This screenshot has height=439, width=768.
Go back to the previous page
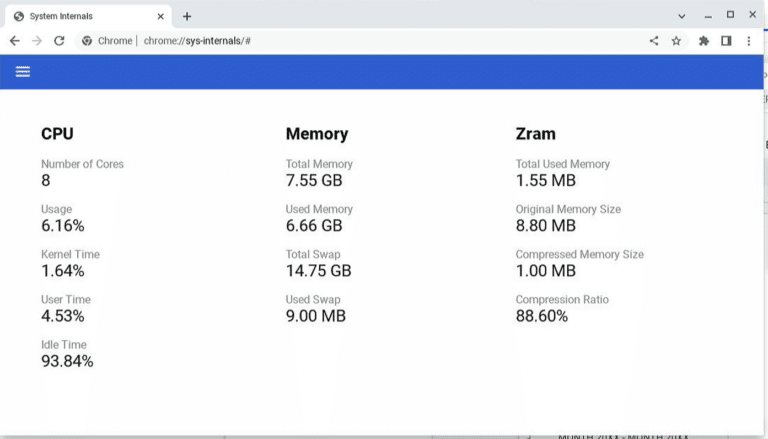click(15, 41)
